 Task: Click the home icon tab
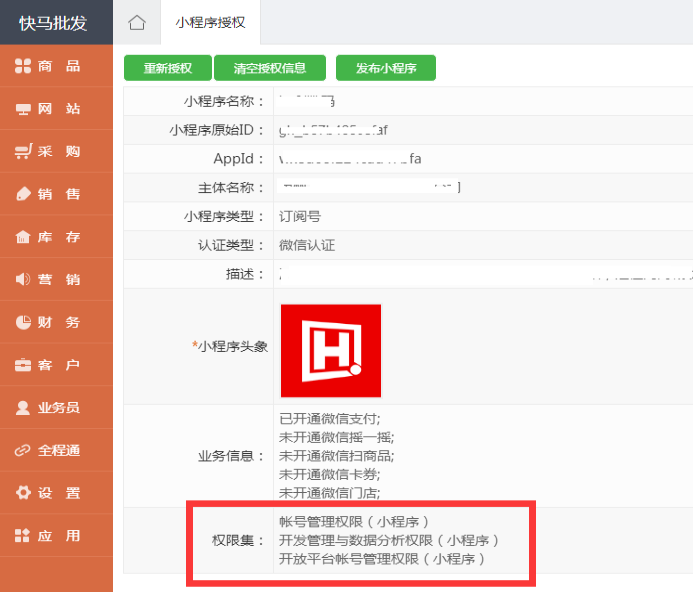point(137,22)
